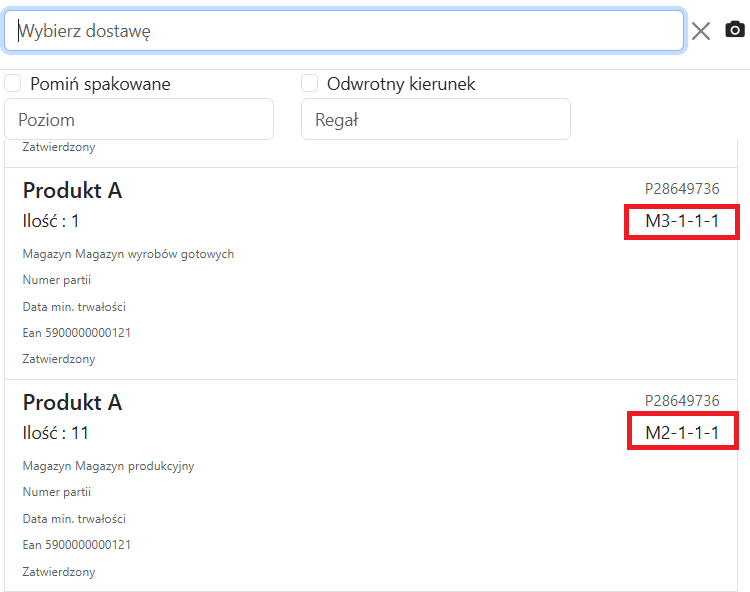This screenshot has width=750, height=592.
Task: Toggle the Odwrotny kierunek checkbox
Action: tap(310, 83)
